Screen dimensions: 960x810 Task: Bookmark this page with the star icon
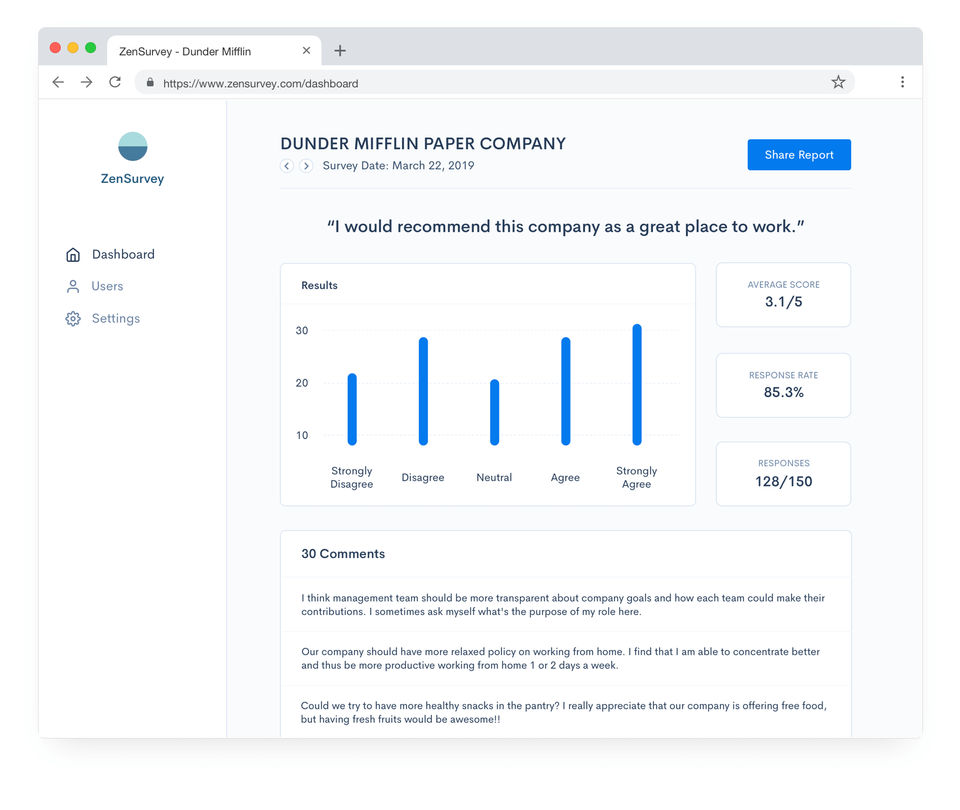point(838,82)
